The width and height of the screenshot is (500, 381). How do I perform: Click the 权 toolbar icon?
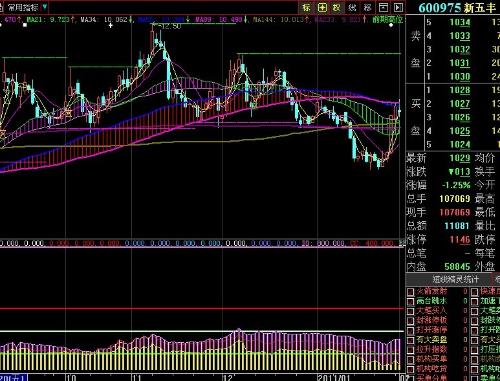pyautogui.click(x=337, y=7)
